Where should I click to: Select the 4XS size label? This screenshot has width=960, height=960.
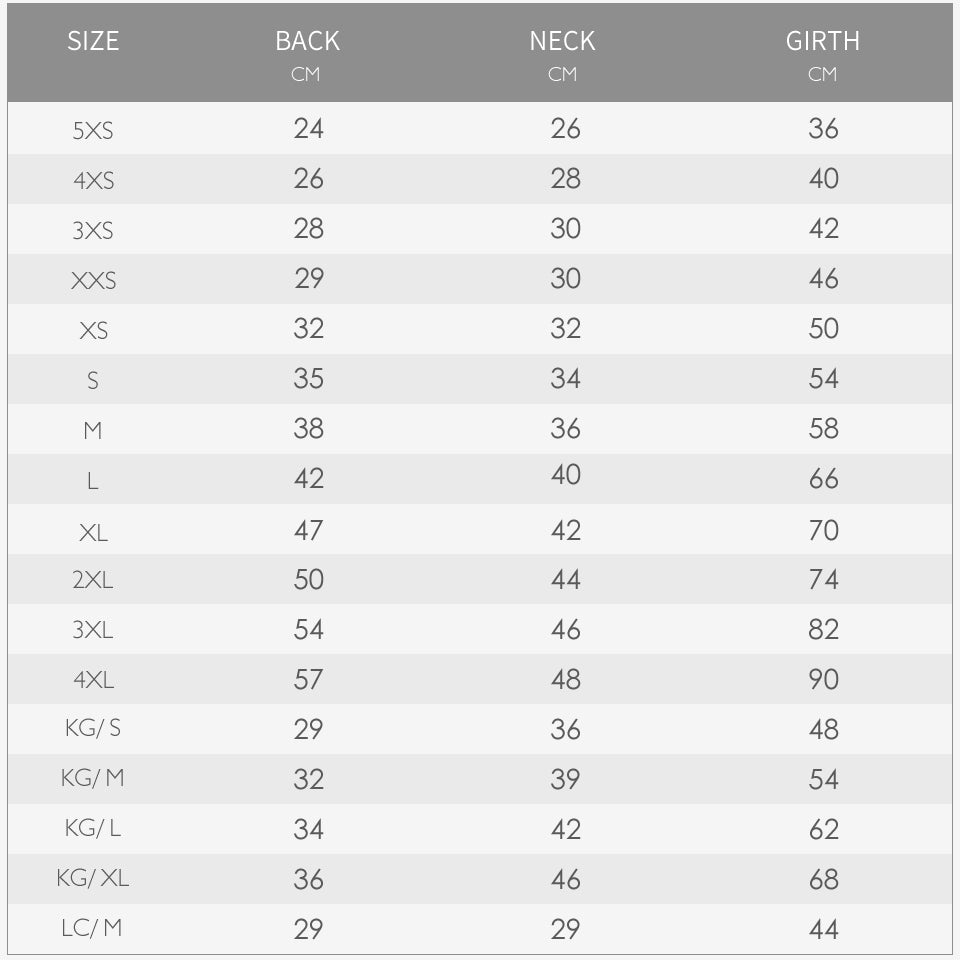coord(93,181)
